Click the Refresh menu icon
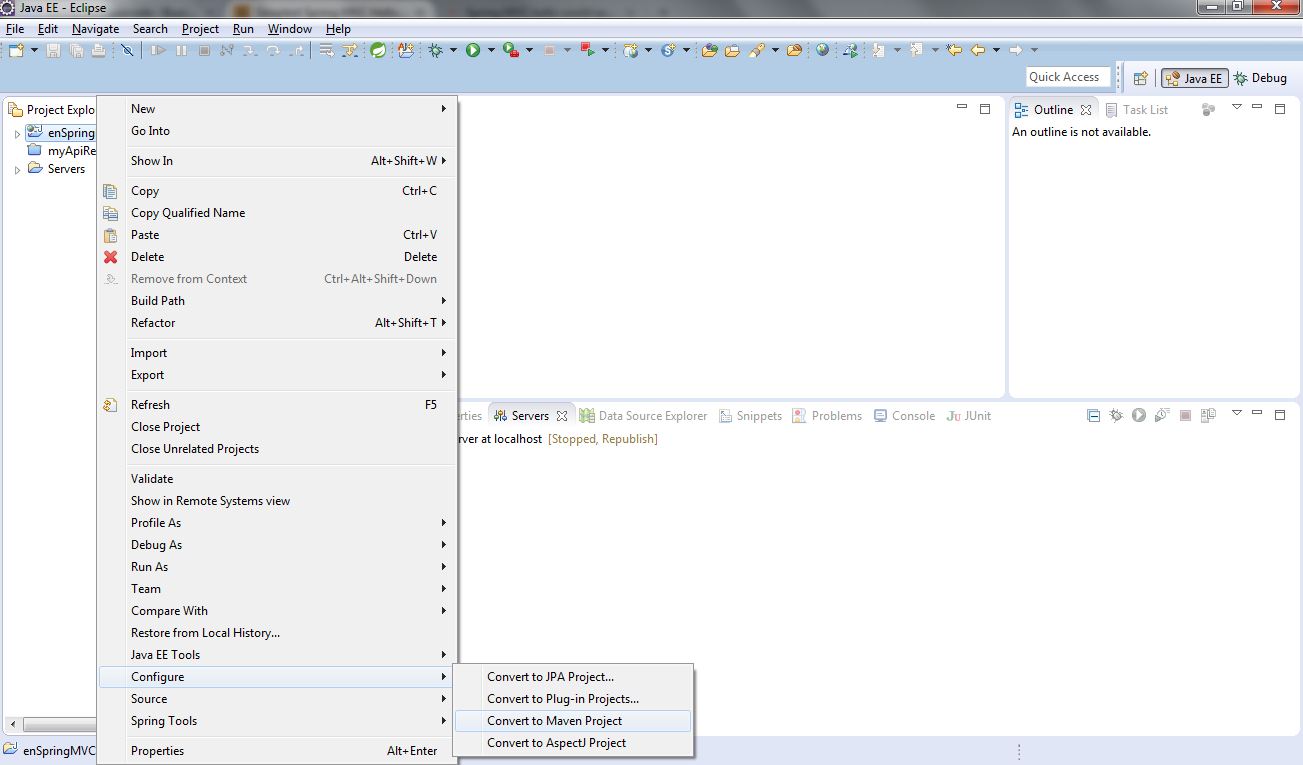This screenshot has height=765, width=1303. coord(111,405)
